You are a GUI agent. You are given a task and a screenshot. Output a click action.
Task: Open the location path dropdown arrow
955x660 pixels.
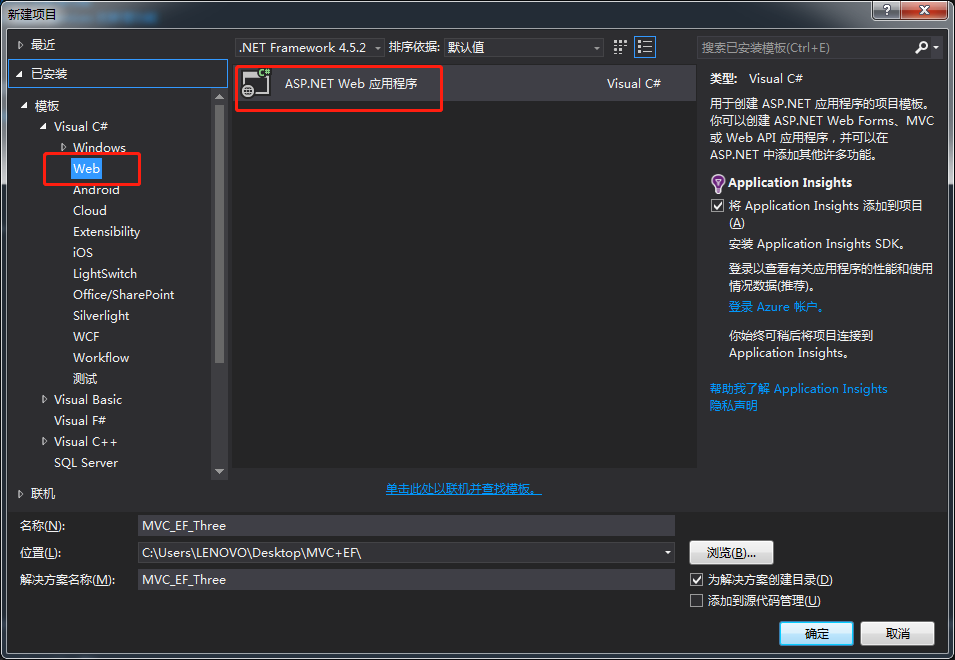pos(668,553)
